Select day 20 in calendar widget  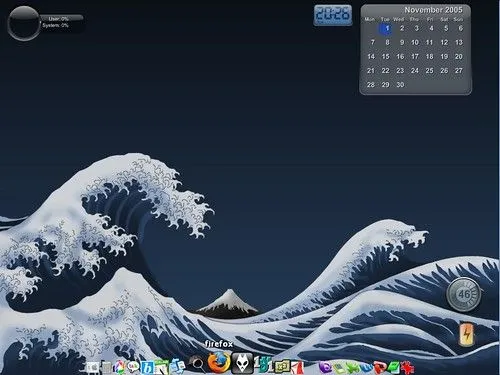click(459, 57)
